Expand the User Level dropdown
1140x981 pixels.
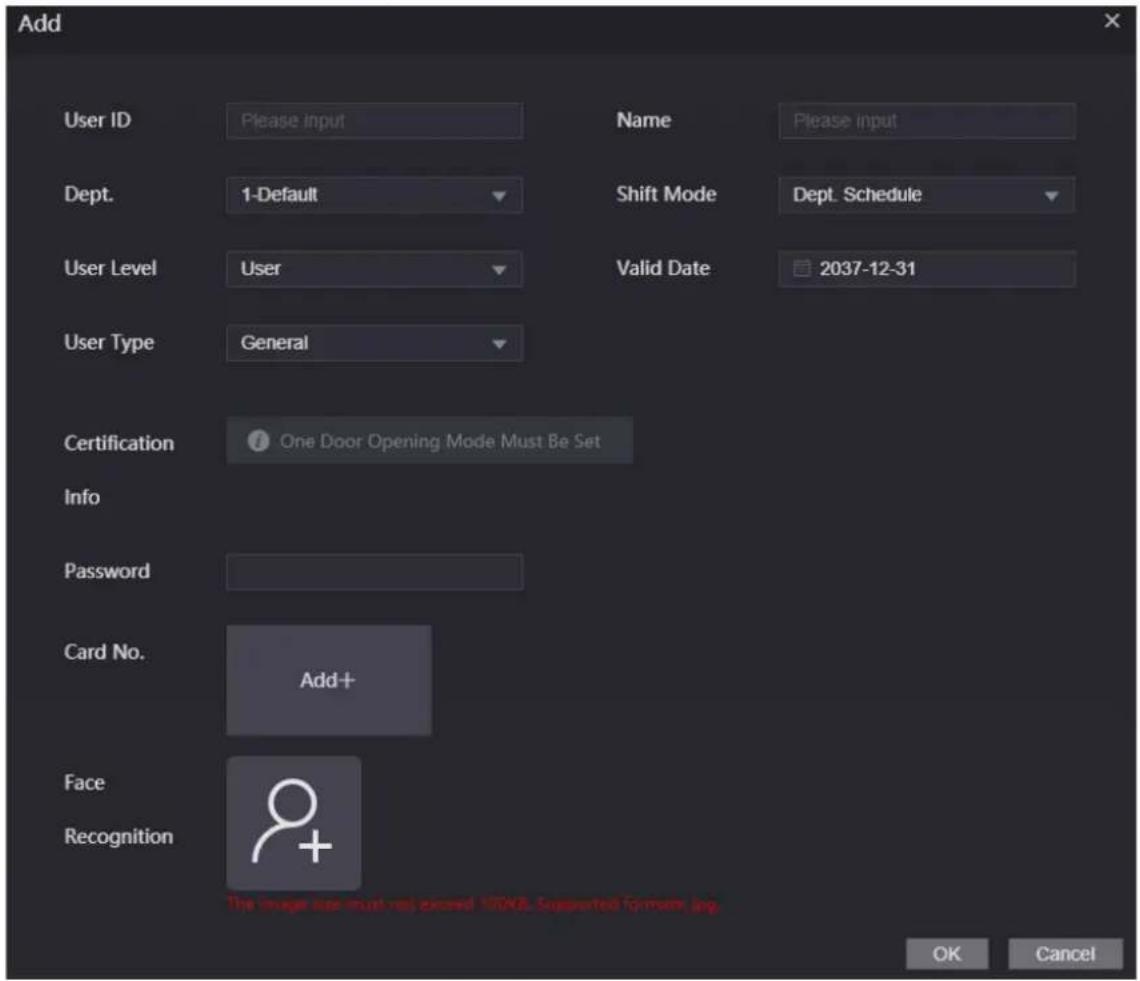(374, 269)
